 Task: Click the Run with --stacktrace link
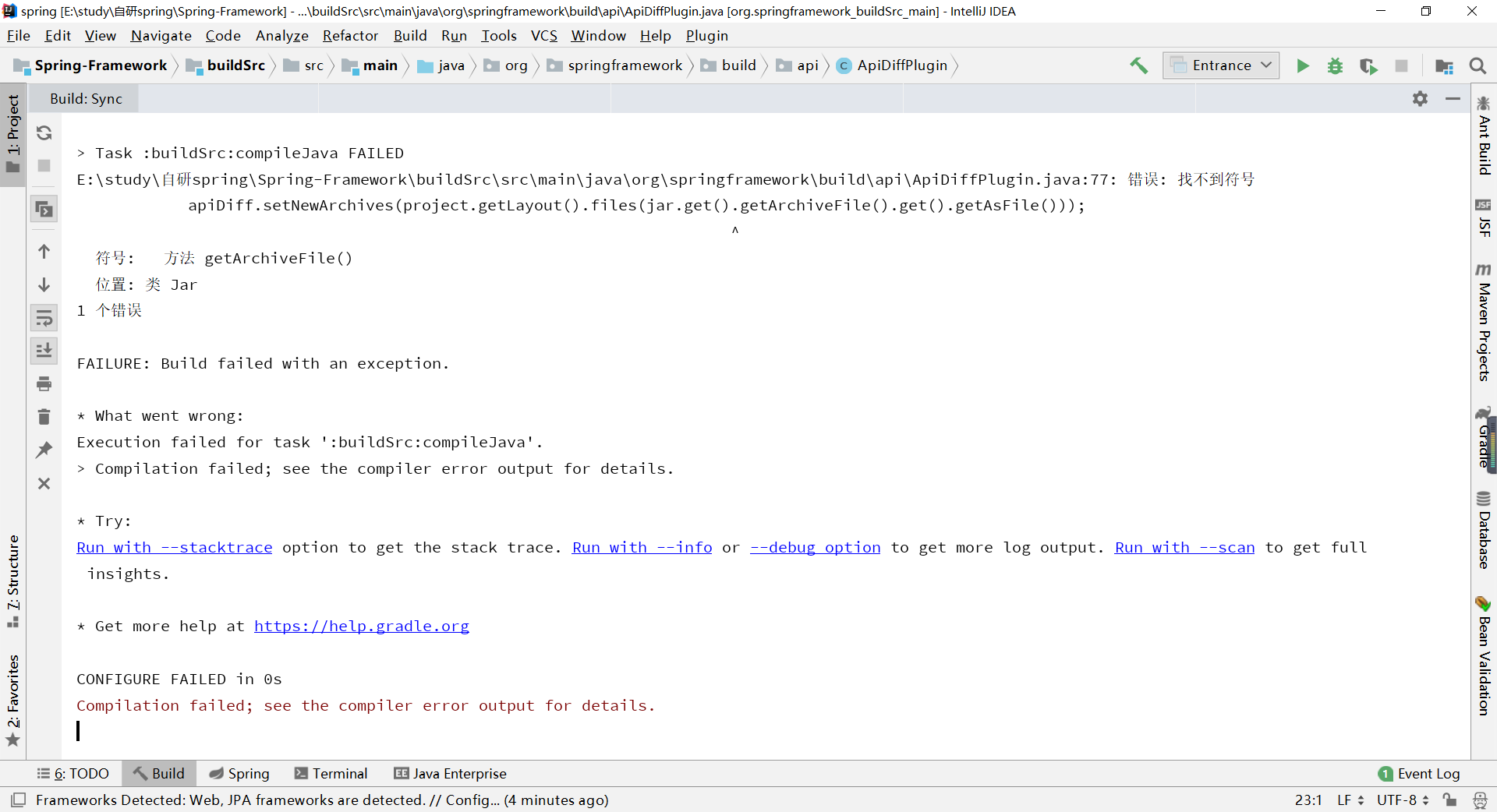(x=175, y=547)
